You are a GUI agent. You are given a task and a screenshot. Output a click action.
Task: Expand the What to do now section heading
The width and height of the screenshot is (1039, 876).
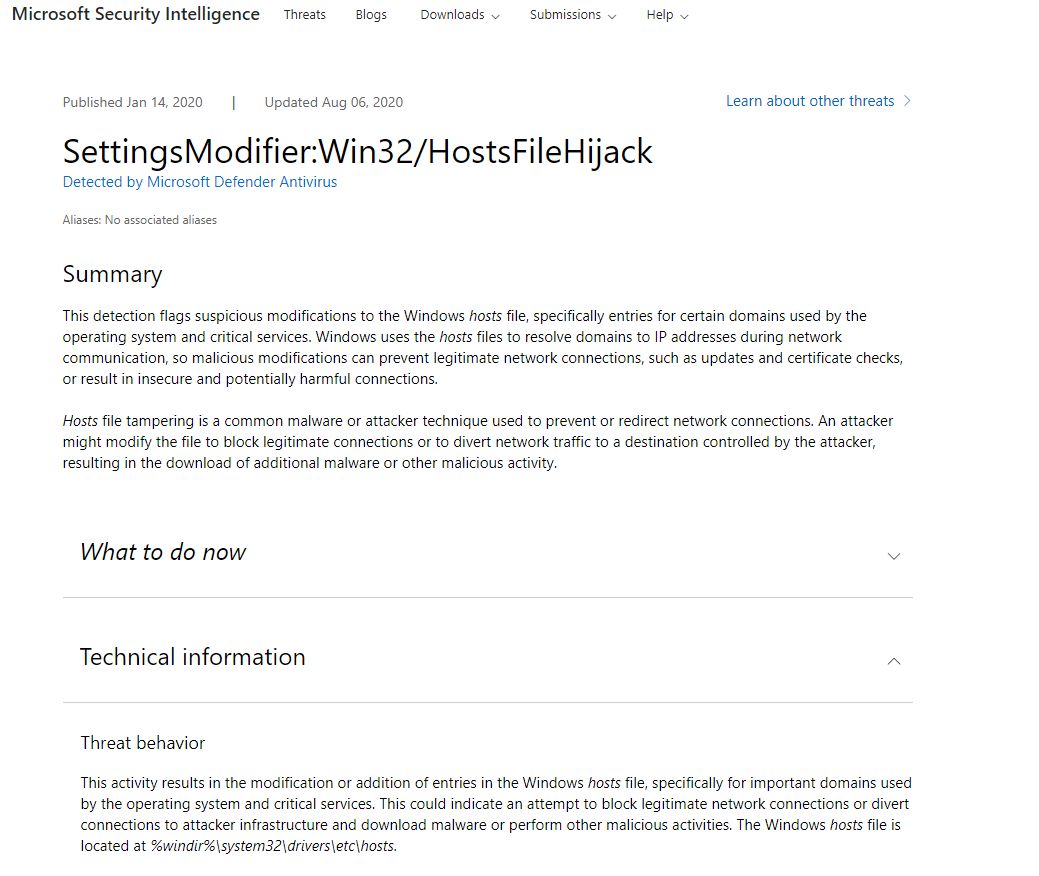click(163, 552)
